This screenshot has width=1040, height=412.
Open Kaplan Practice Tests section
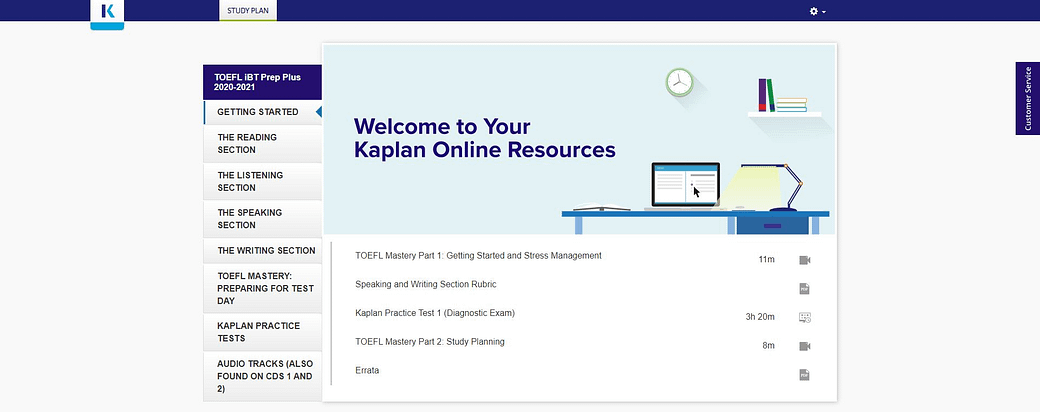point(263,332)
